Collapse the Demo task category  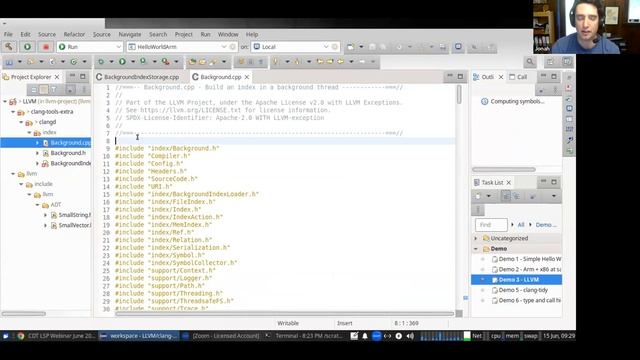476,249
